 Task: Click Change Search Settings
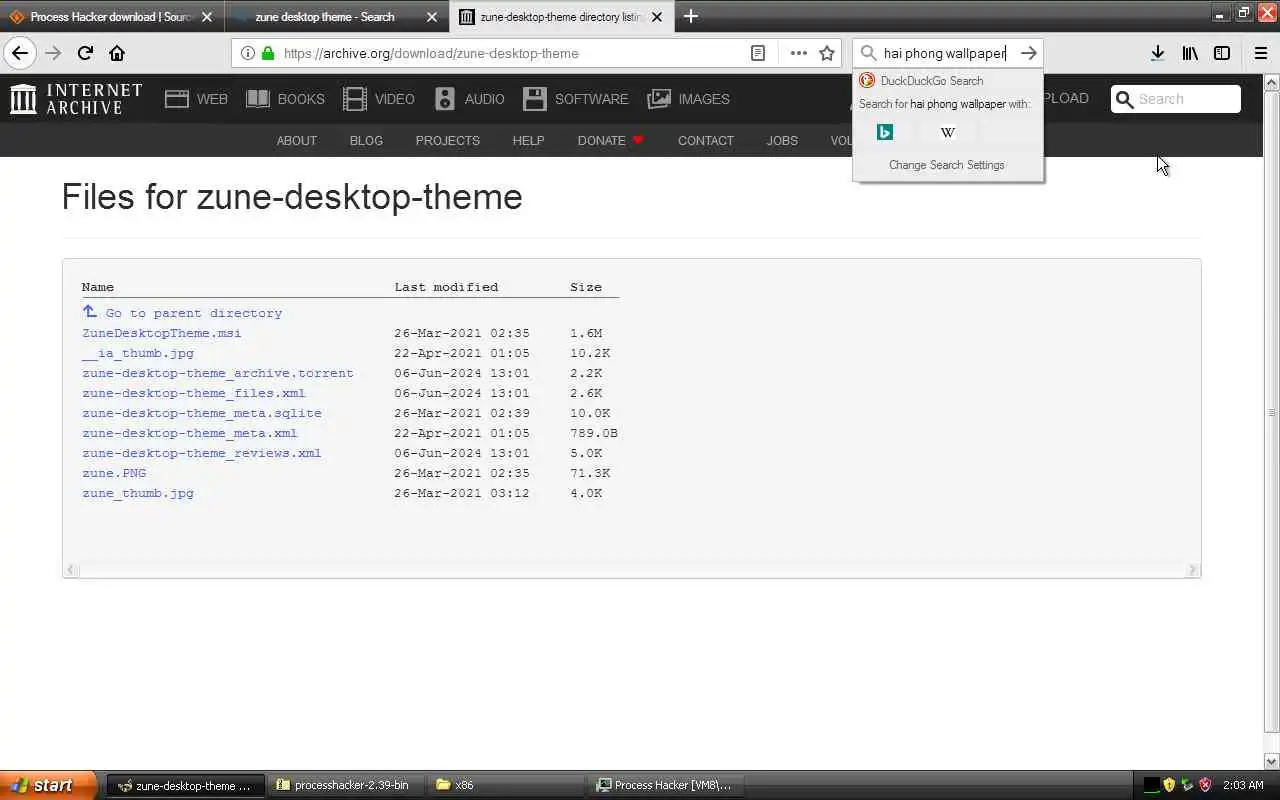click(946, 165)
